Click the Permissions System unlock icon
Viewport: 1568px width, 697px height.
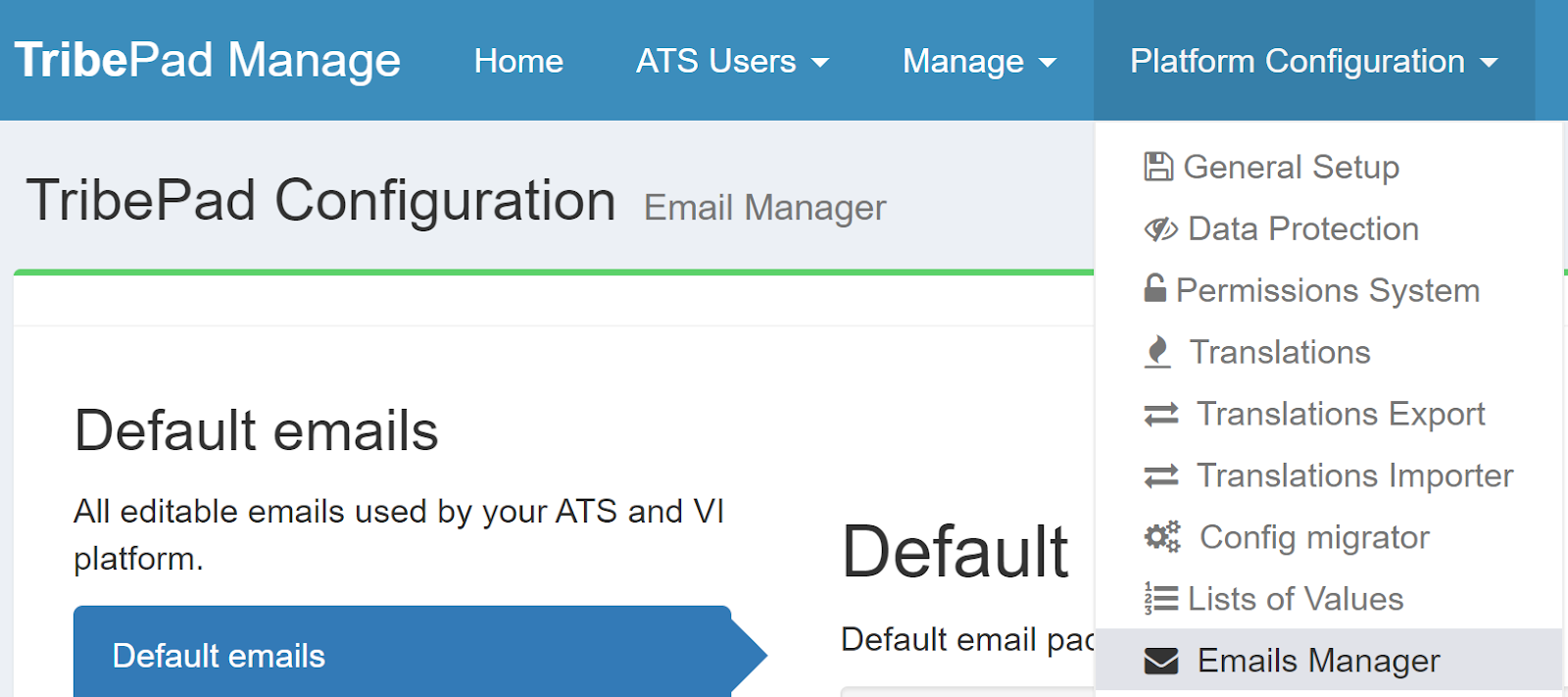pos(1155,288)
